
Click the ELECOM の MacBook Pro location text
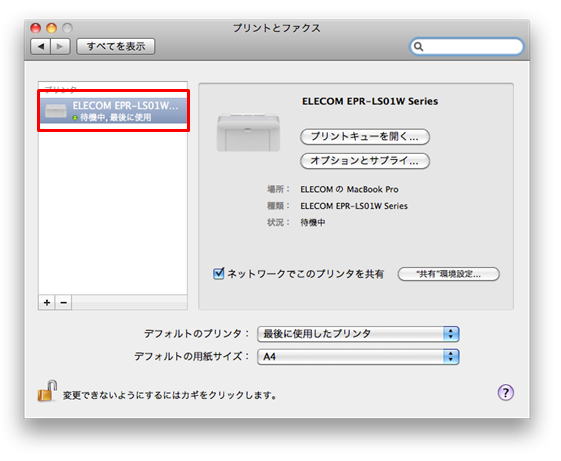point(349,189)
